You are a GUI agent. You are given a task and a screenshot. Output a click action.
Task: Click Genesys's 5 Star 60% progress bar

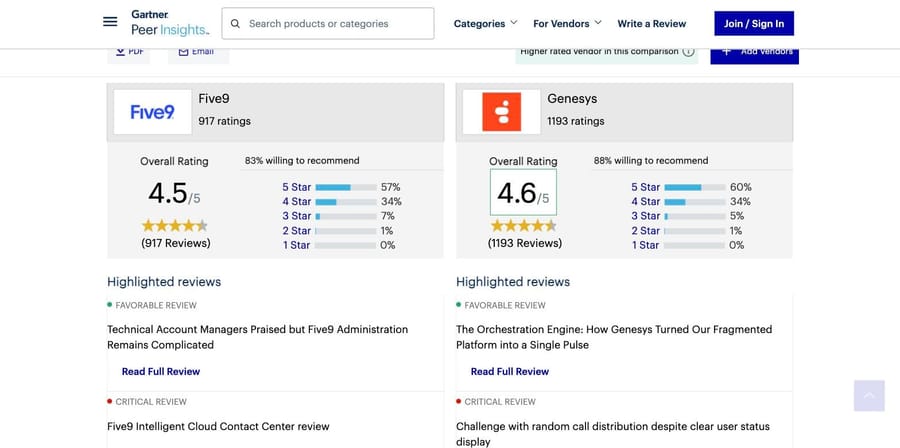(695, 188)
